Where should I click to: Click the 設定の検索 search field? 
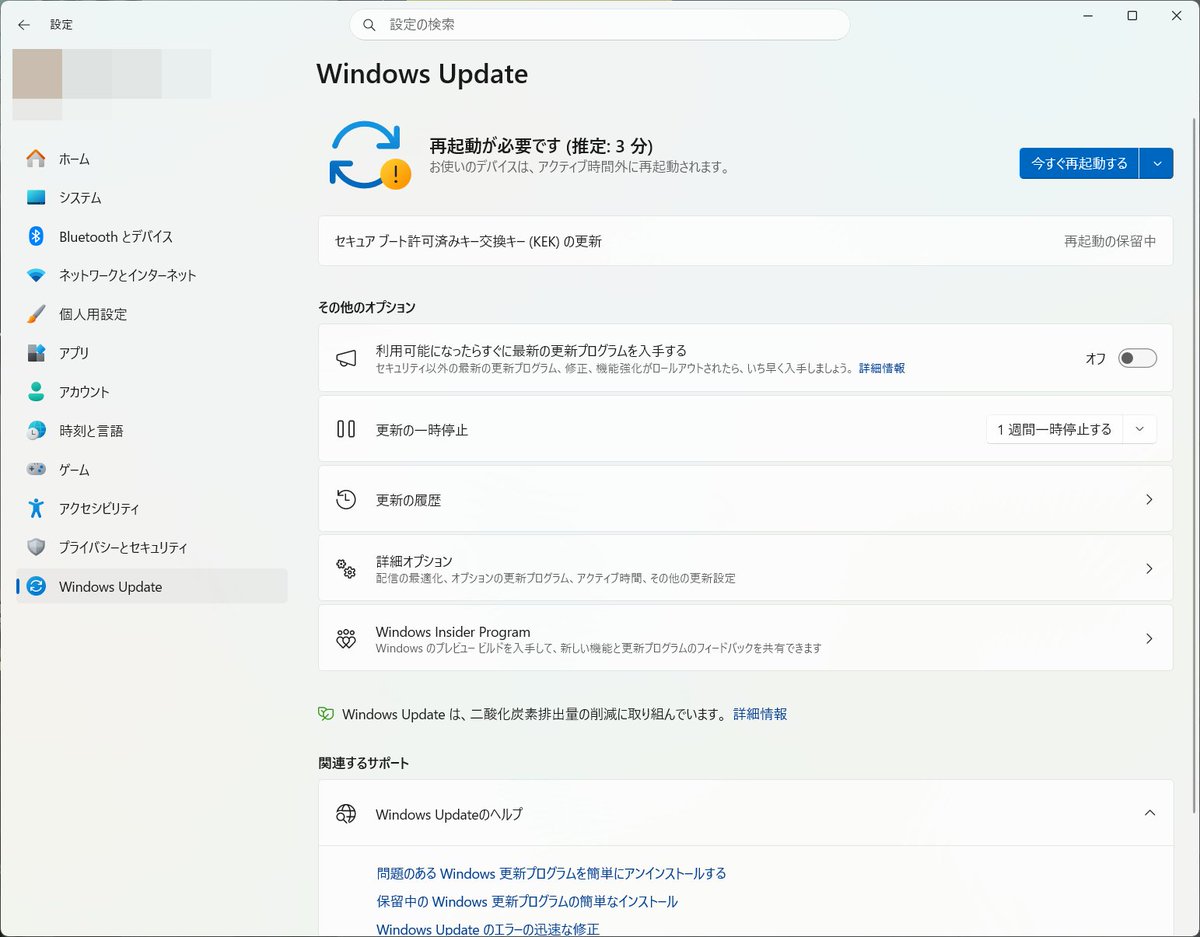[600, 25]
